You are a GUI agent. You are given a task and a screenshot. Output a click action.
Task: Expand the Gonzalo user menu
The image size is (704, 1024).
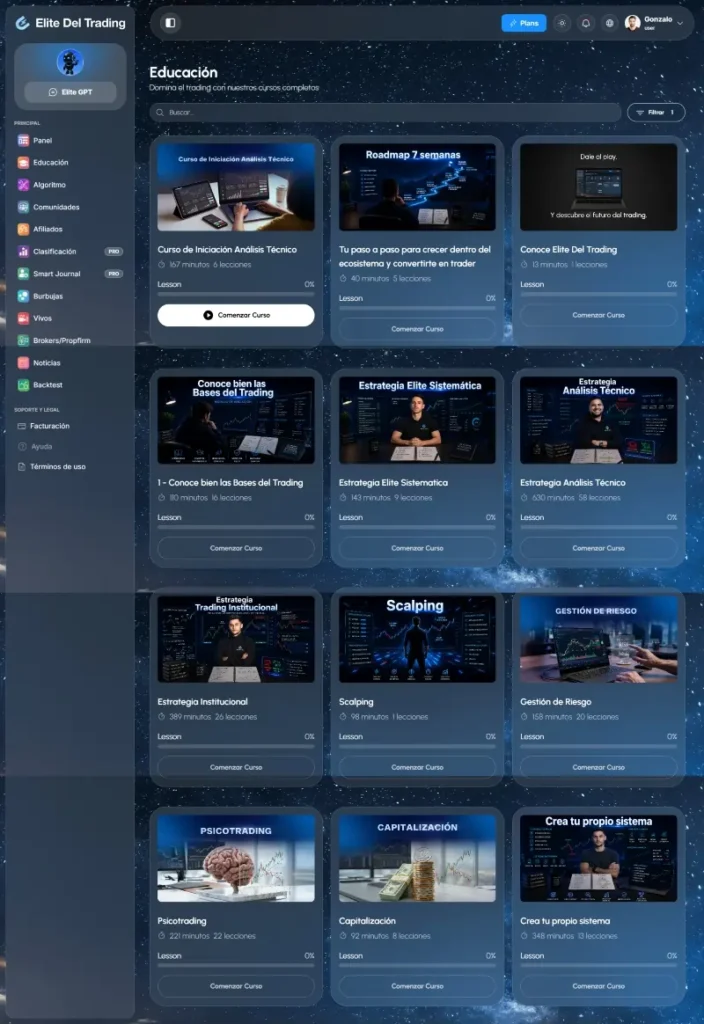(654, 23)
